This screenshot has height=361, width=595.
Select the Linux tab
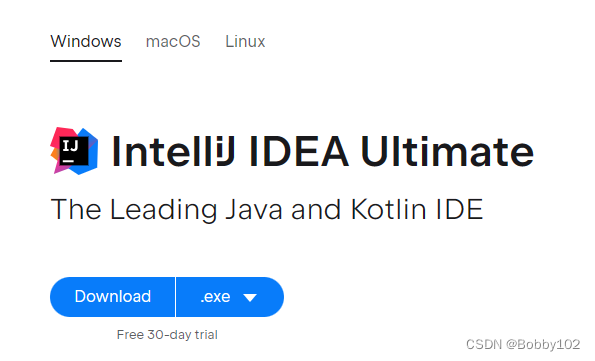click(x=245, y=41)
